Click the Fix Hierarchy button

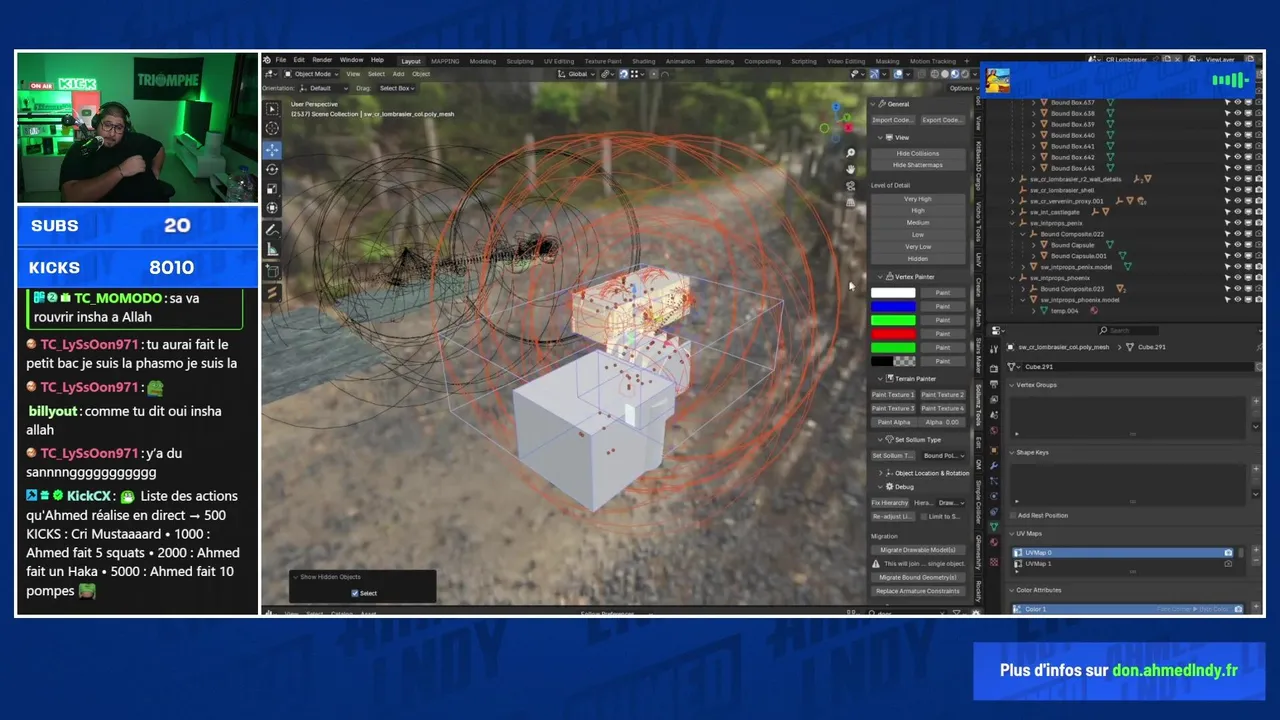[889, 502]
